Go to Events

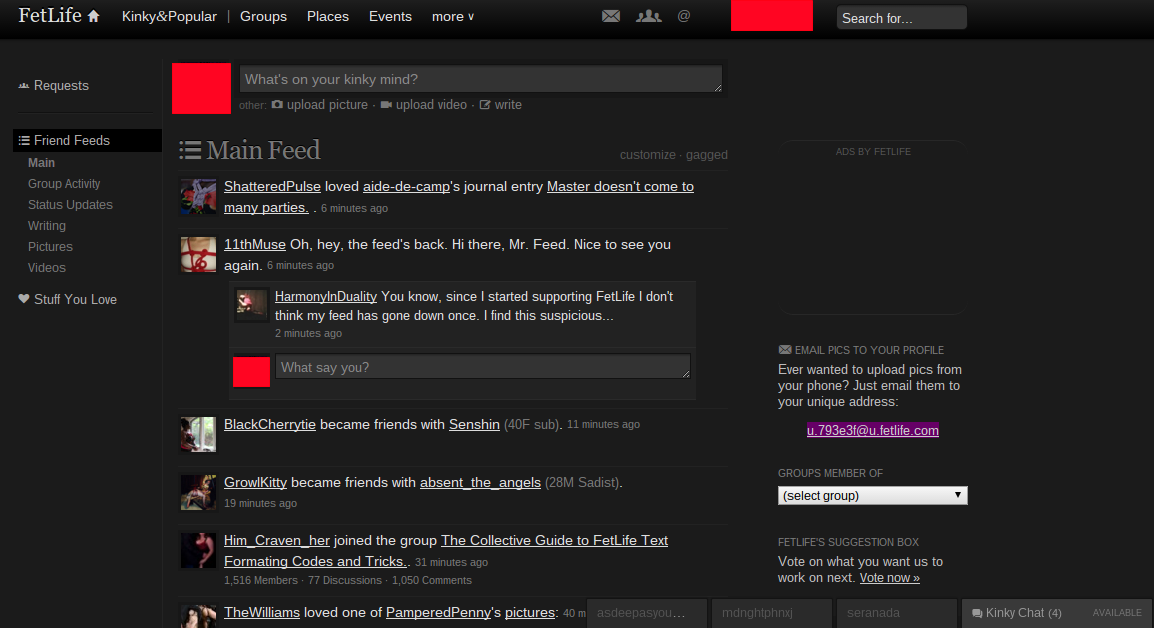tap(390, 16)
